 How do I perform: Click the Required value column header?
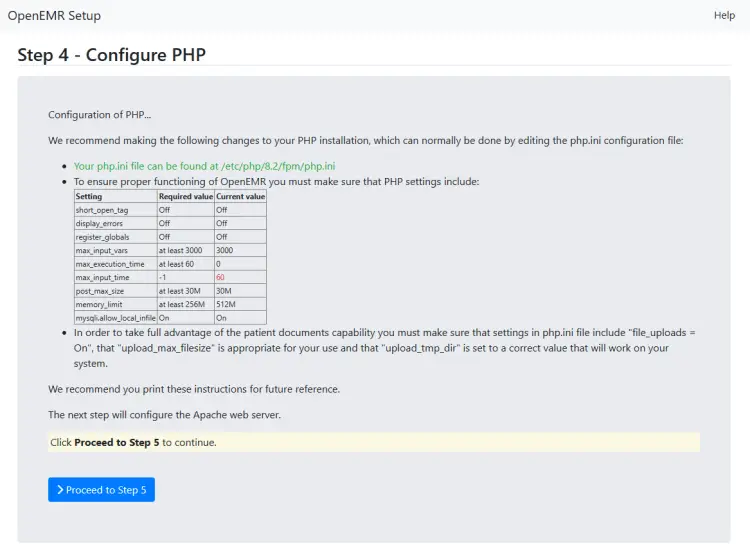coord(186,197)
